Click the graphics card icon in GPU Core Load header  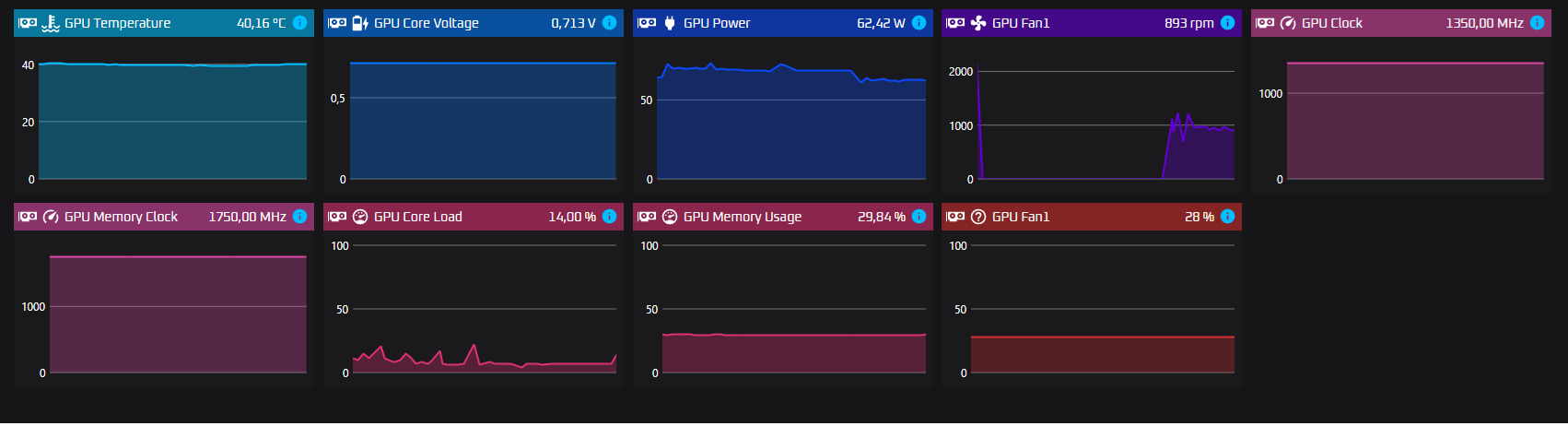(337, 217)
